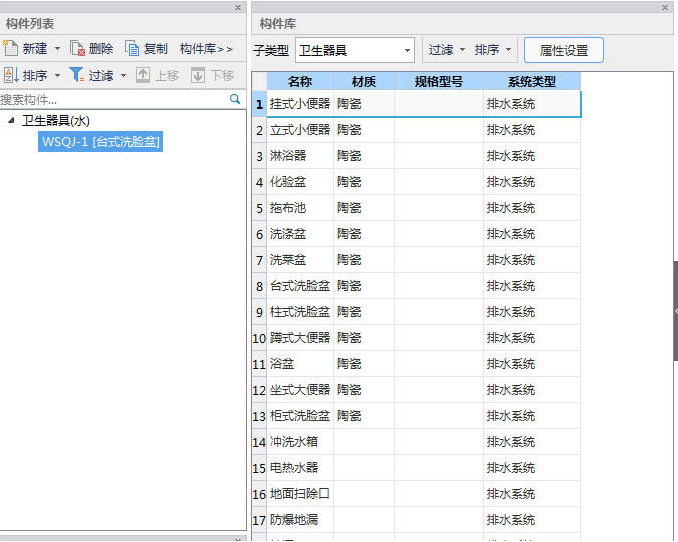Click the 删除 (Delete) icon
The image size is (678, 542).
pyautogui.click(x=78, y=48)
